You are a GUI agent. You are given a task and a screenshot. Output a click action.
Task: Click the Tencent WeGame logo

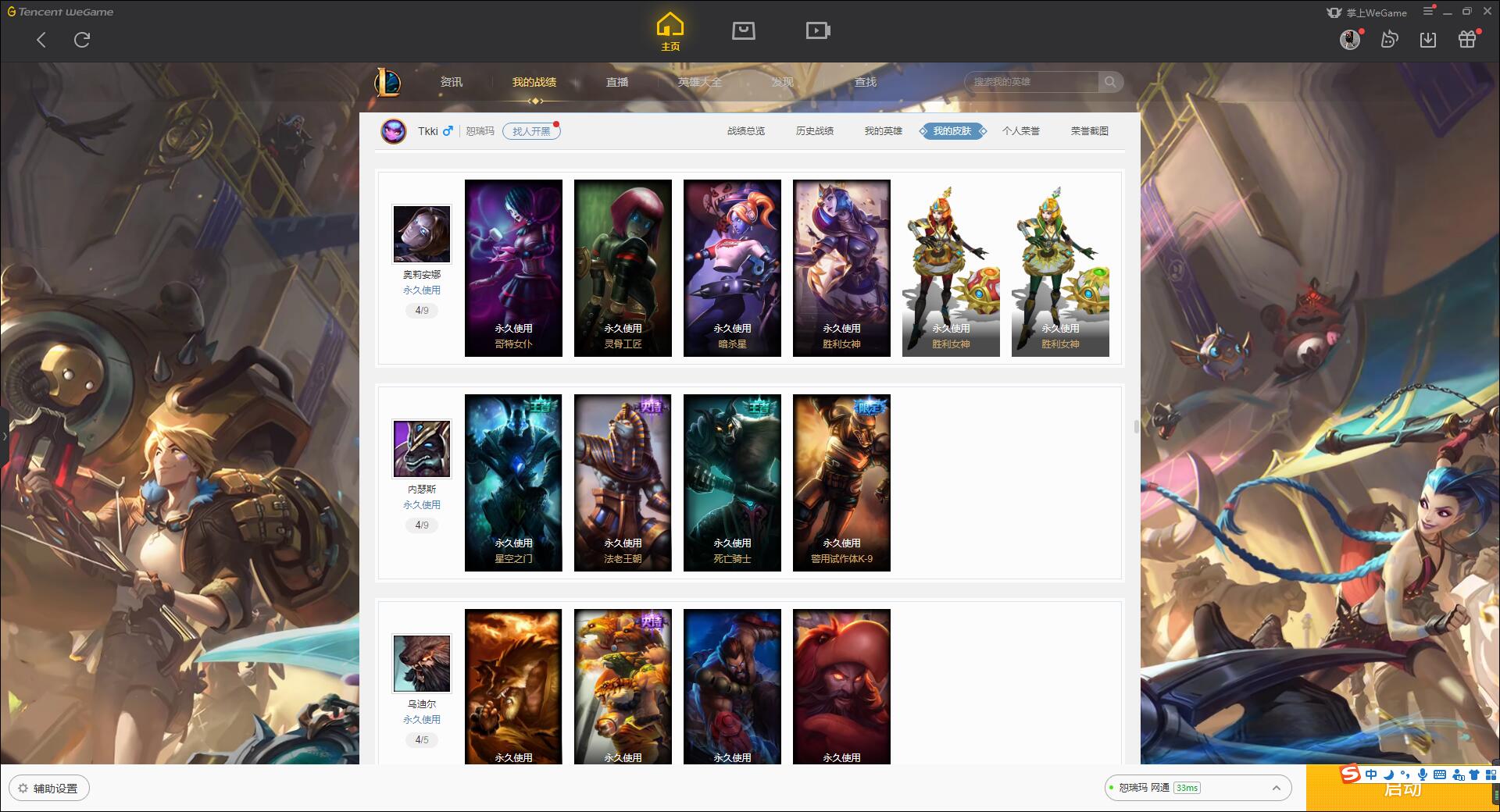(60, 12)
